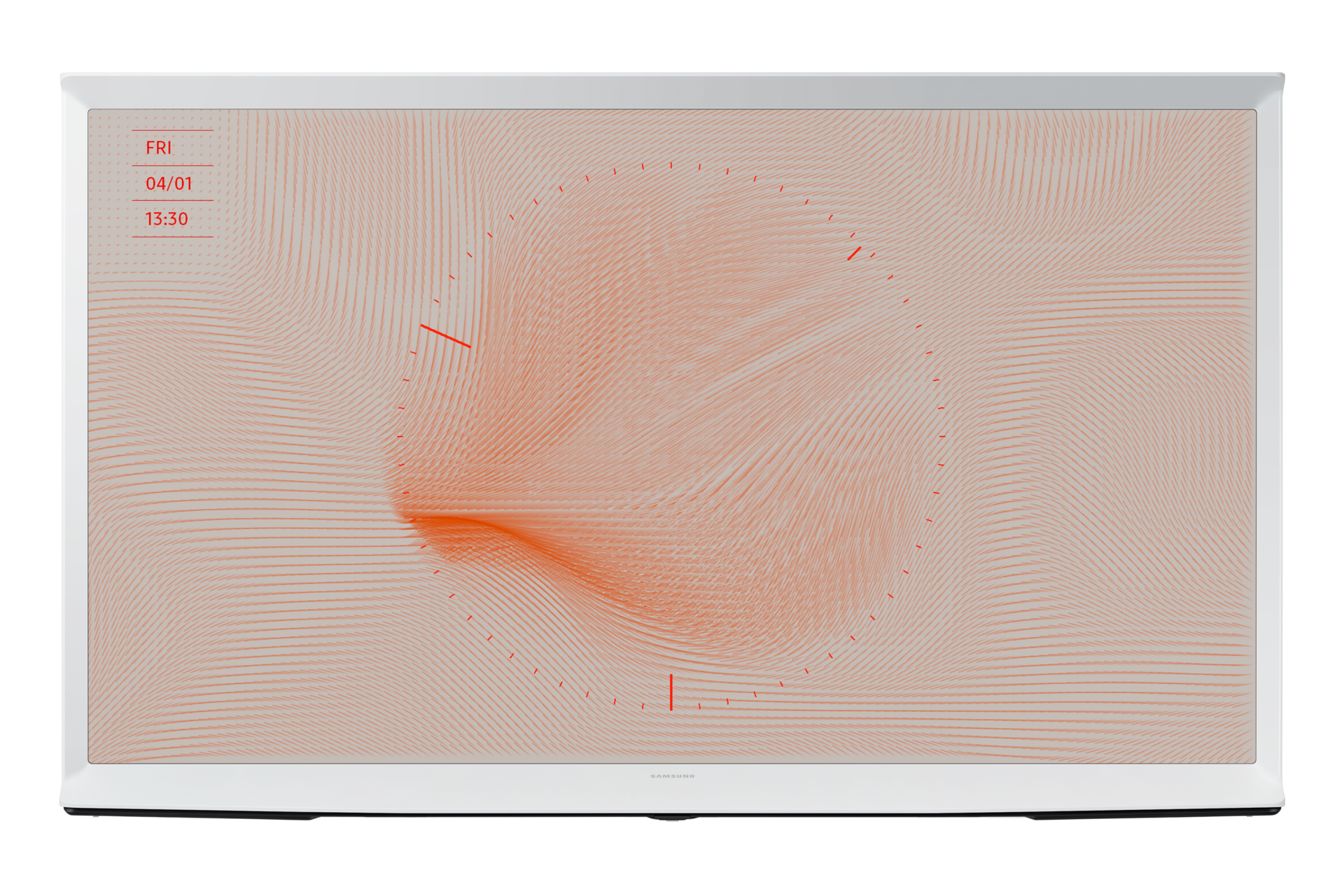Click the nine o'clock tick on dial
This screenshot has height=896, width=1344.
point(400,436)
